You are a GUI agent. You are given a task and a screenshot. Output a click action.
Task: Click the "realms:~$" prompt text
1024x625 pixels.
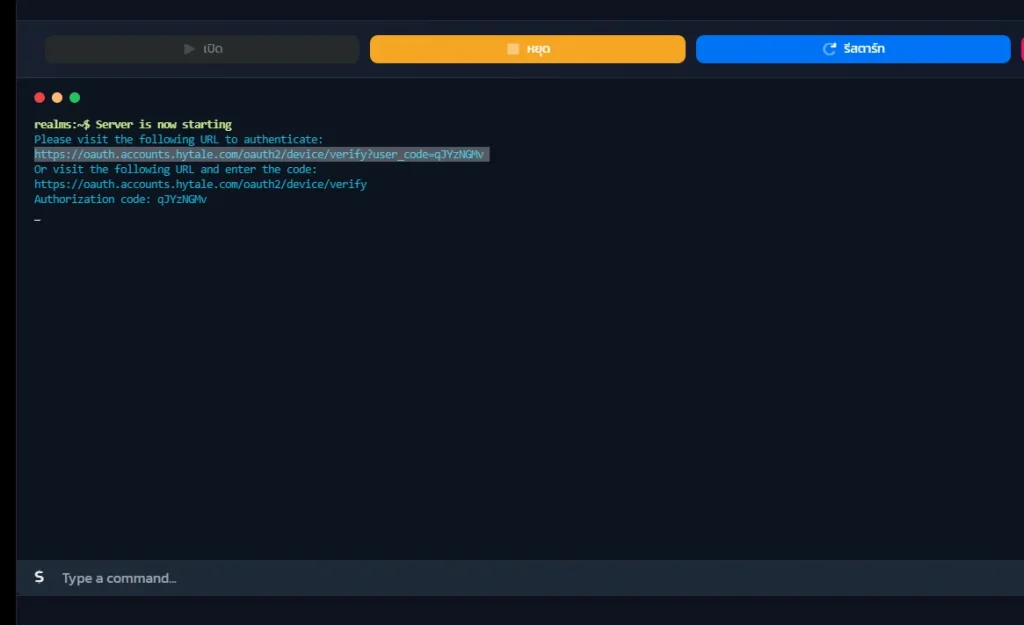coord(62,125)
